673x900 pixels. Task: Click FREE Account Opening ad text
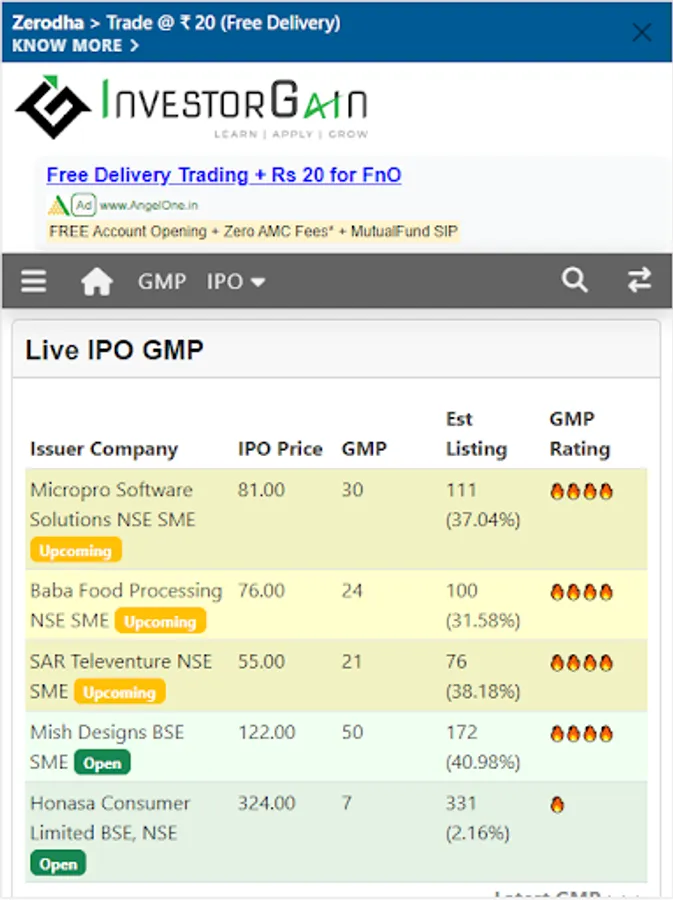(253, 231)
